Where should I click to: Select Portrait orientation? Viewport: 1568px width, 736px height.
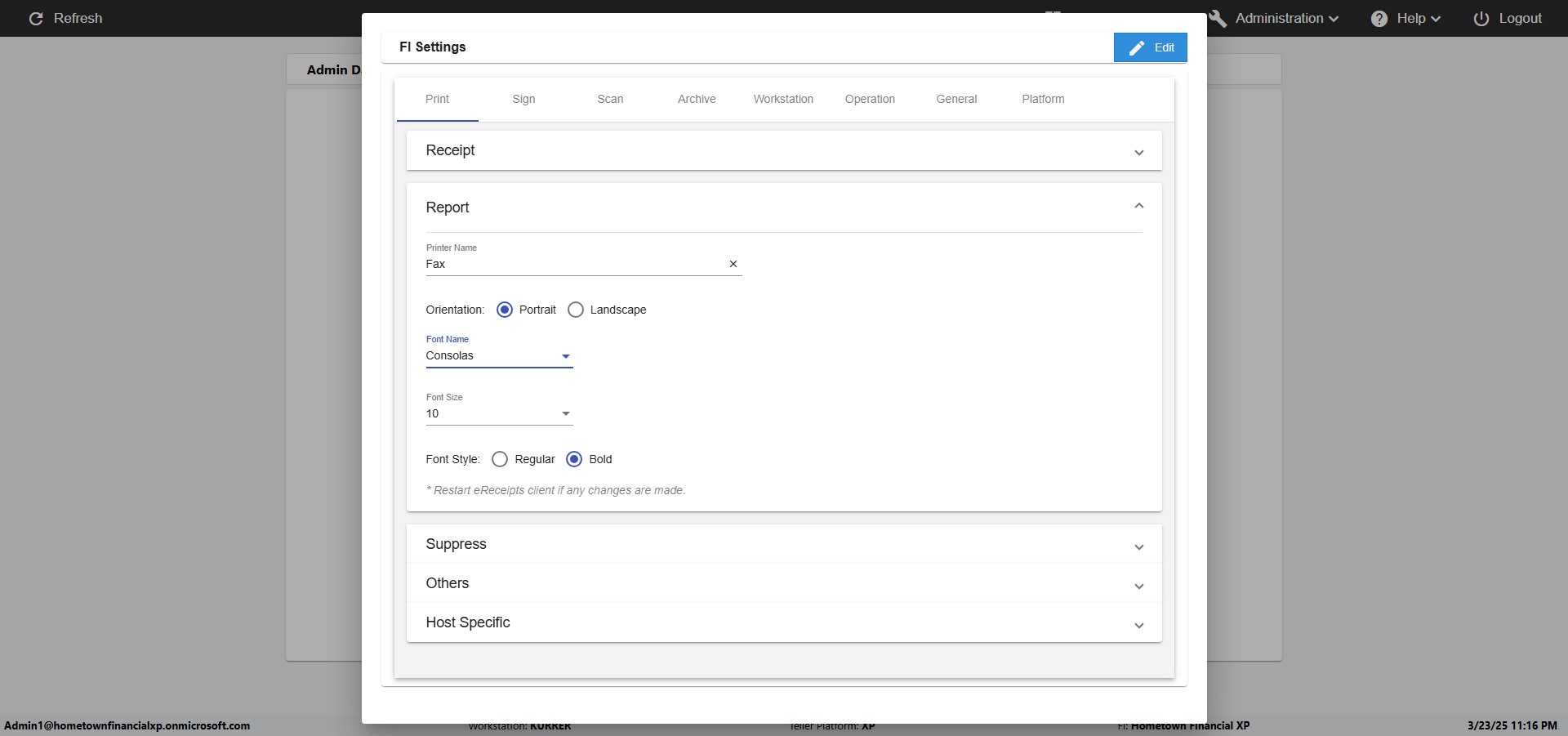coord(505,310)
